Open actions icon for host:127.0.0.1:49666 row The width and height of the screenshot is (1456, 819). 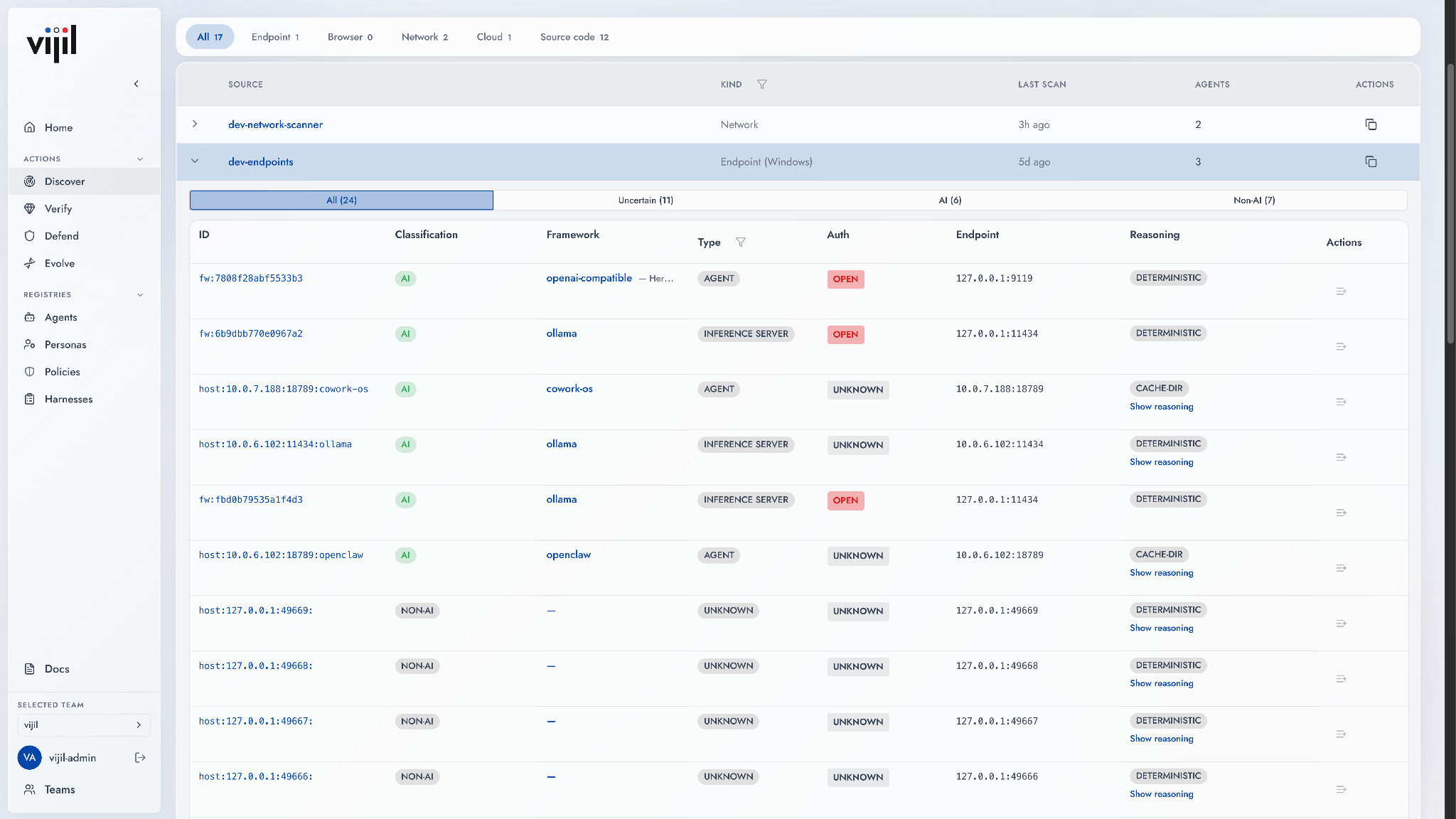1342,789
